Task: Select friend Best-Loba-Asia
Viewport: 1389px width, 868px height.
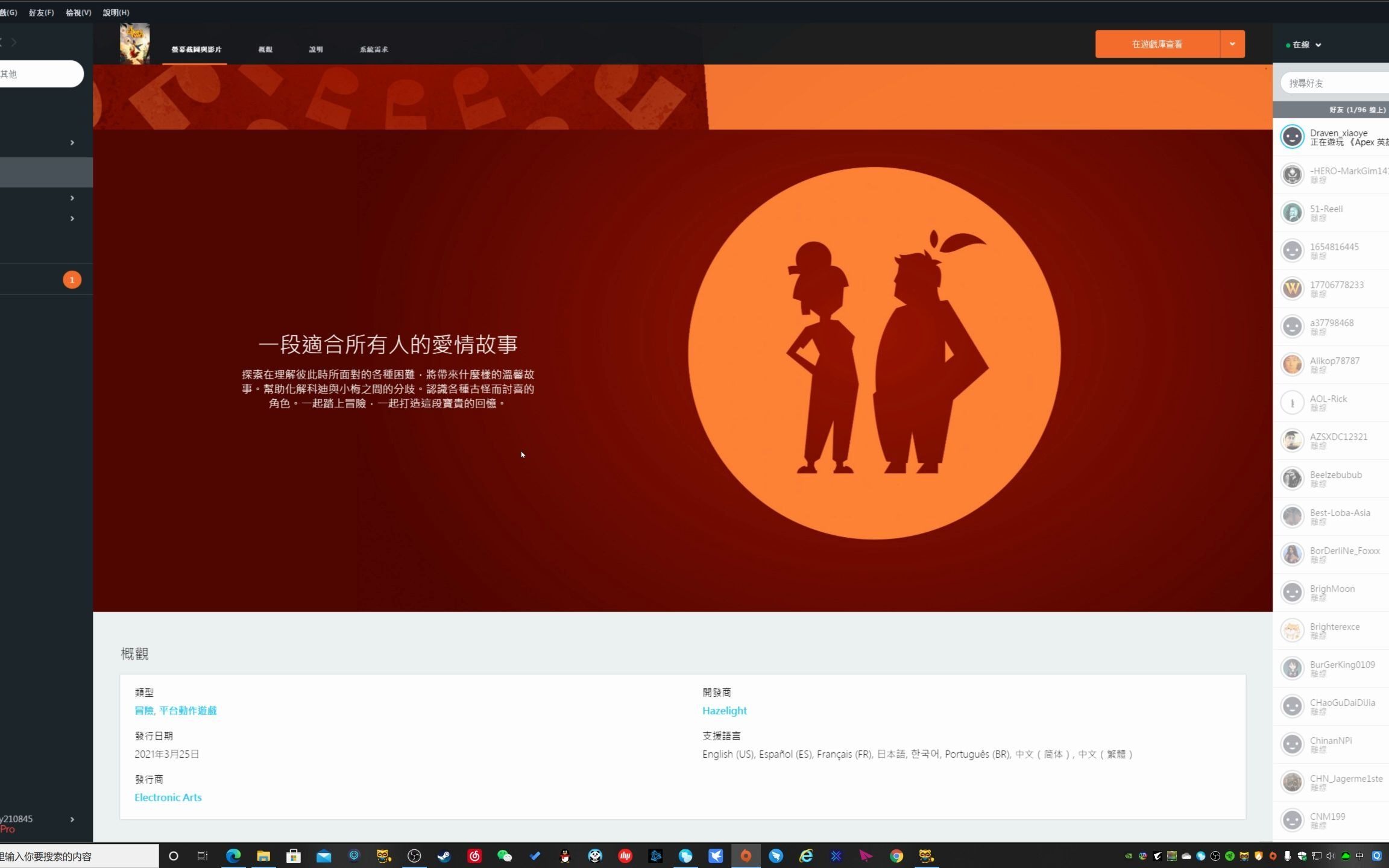Action: [1331, 517]
